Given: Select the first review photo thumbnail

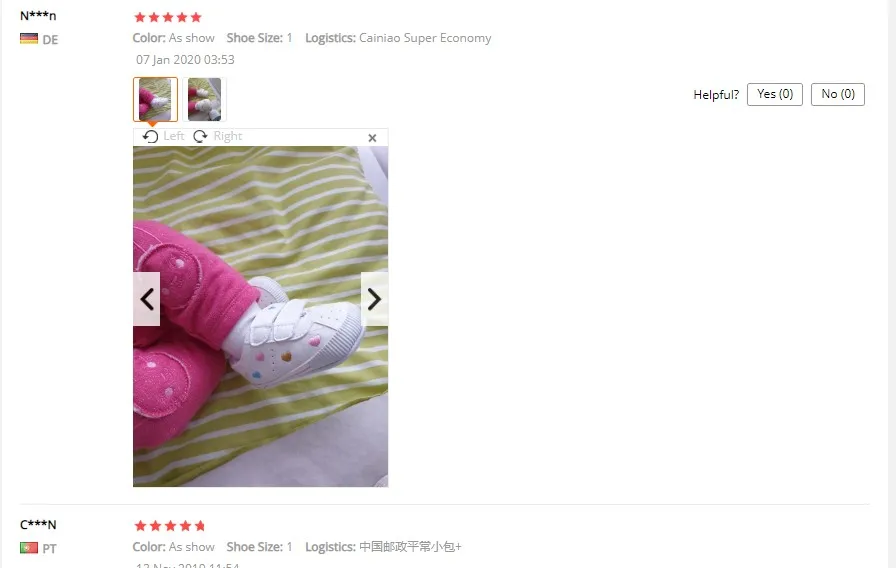Looking at the screenshot, I should click(155, 99).
